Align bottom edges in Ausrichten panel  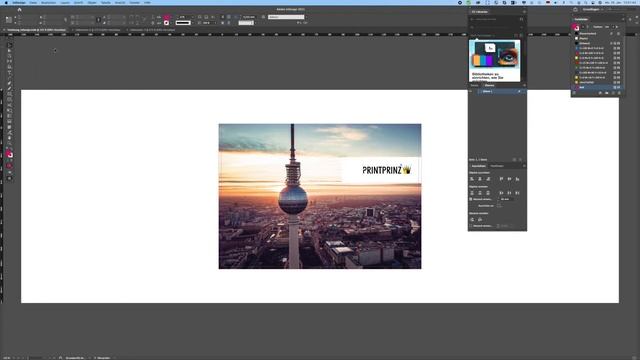517,179
